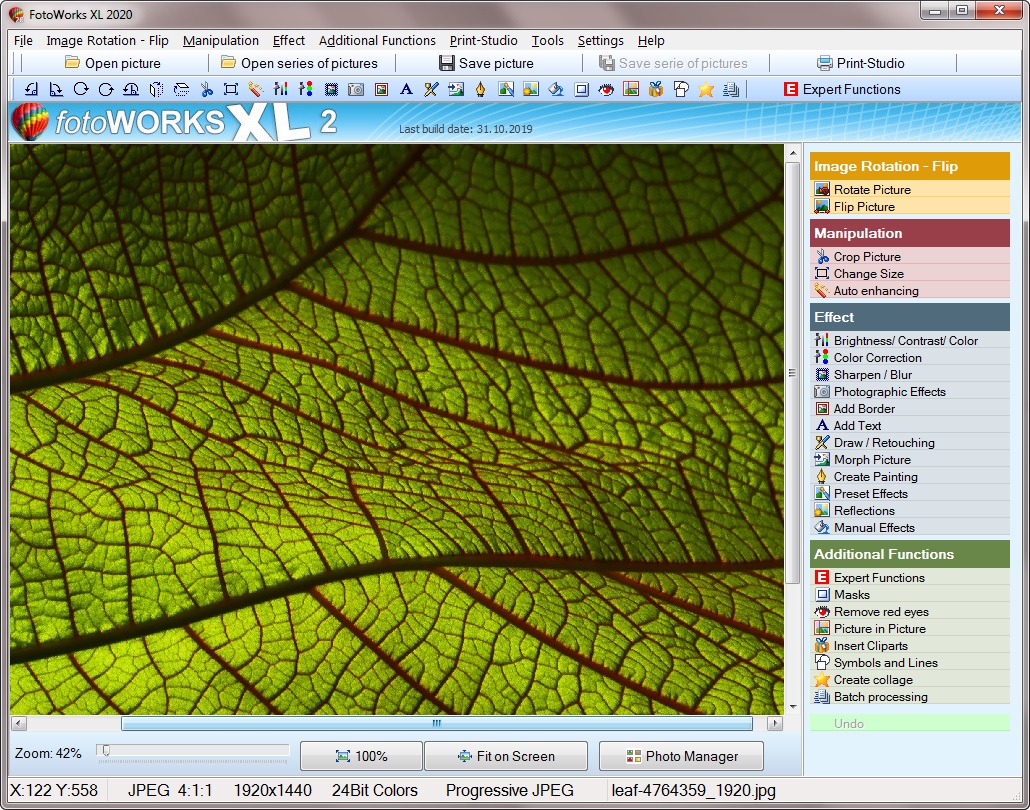Click the Open picture button
Image resolution: width=1030 pixels, height=810 pixels.
click(x=112, y=63)
